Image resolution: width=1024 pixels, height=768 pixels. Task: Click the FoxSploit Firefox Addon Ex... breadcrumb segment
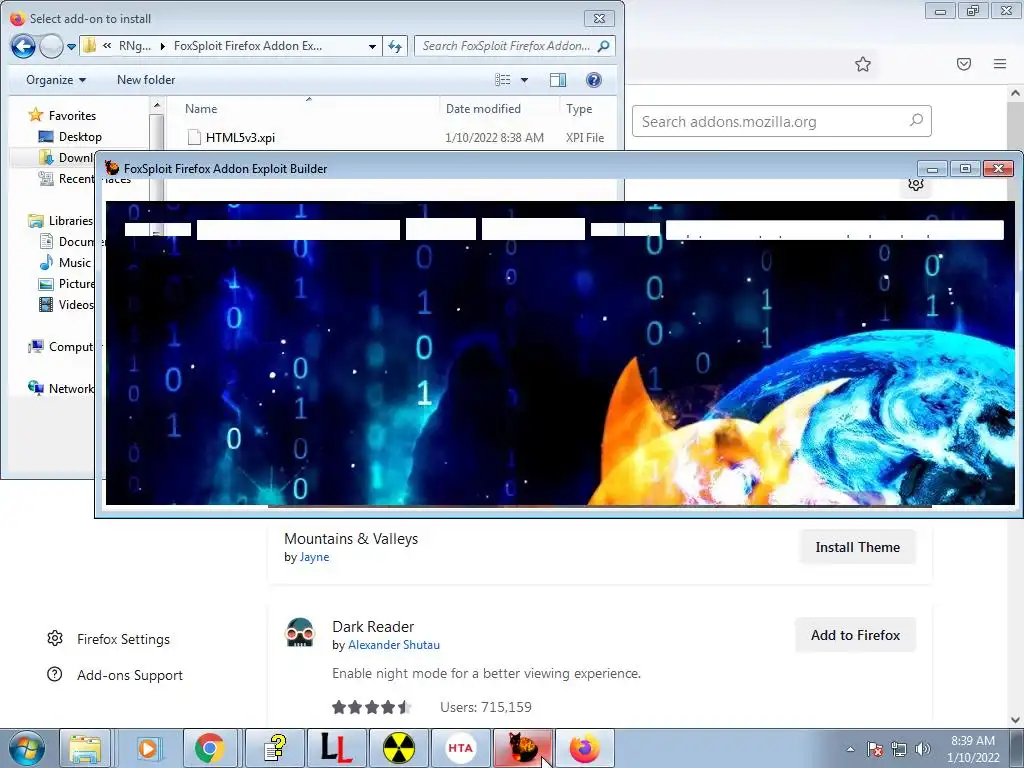(248, 46)
